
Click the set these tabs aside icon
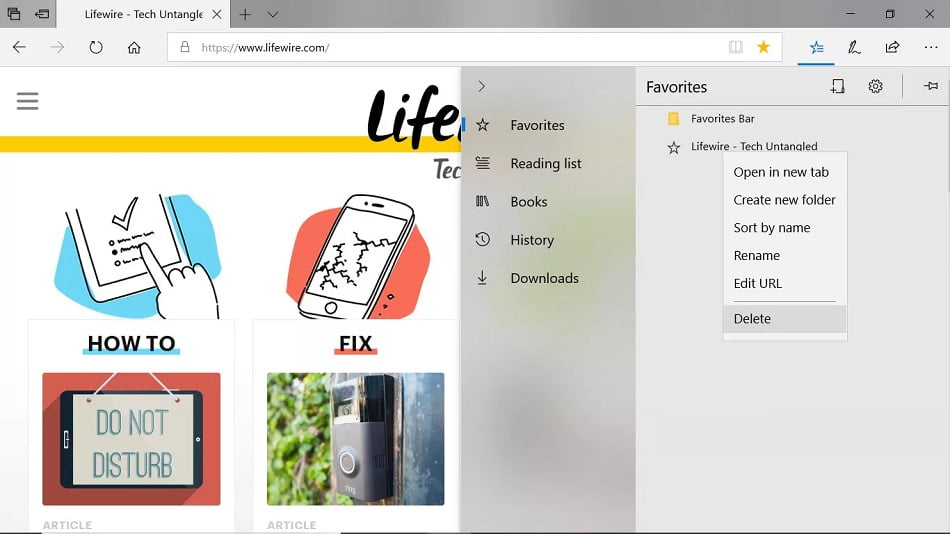tap(42, 13)
